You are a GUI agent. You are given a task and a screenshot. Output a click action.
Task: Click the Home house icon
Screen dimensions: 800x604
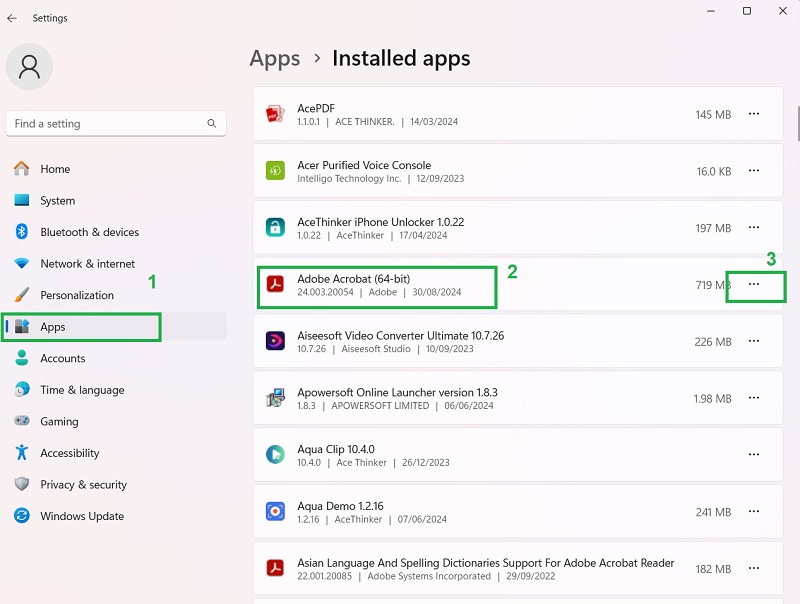click(x=21, y=168)
